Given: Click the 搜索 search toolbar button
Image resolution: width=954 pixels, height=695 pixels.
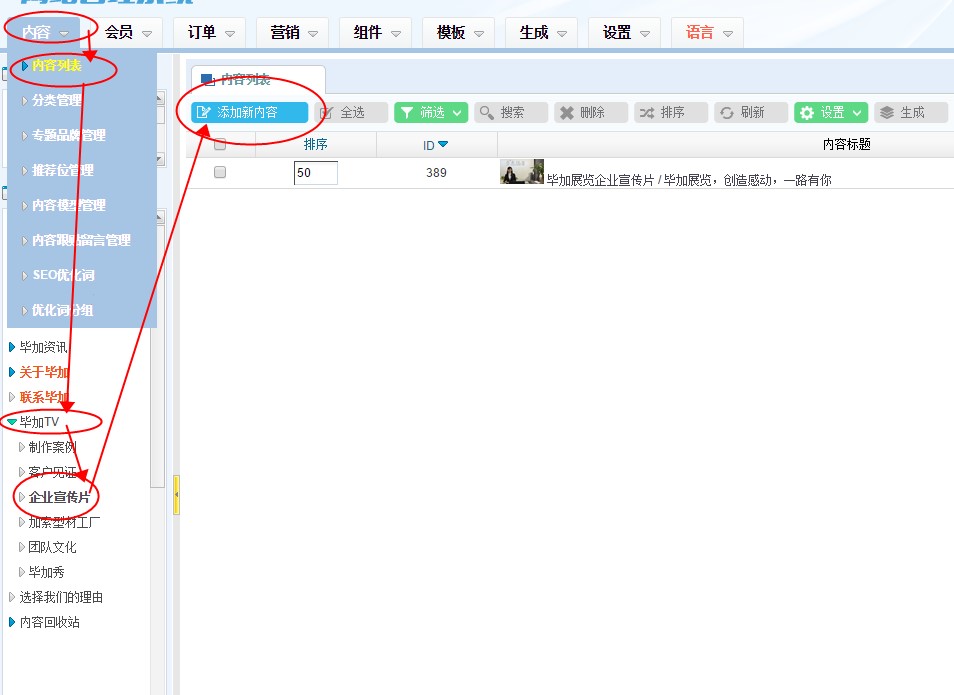Looking at the screenshot, I should [511, 113].
